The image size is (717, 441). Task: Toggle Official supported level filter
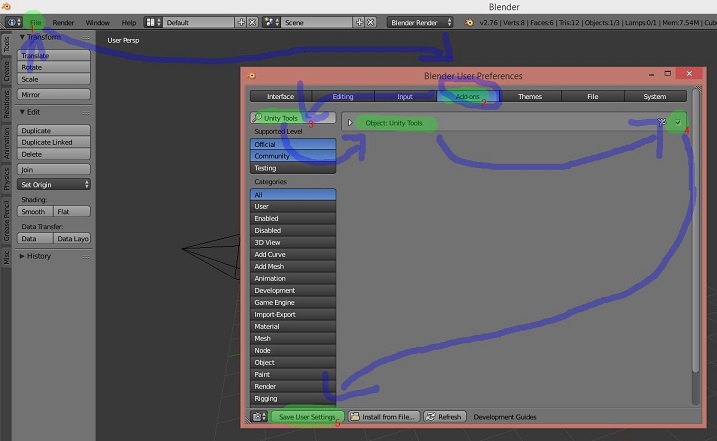293,144
